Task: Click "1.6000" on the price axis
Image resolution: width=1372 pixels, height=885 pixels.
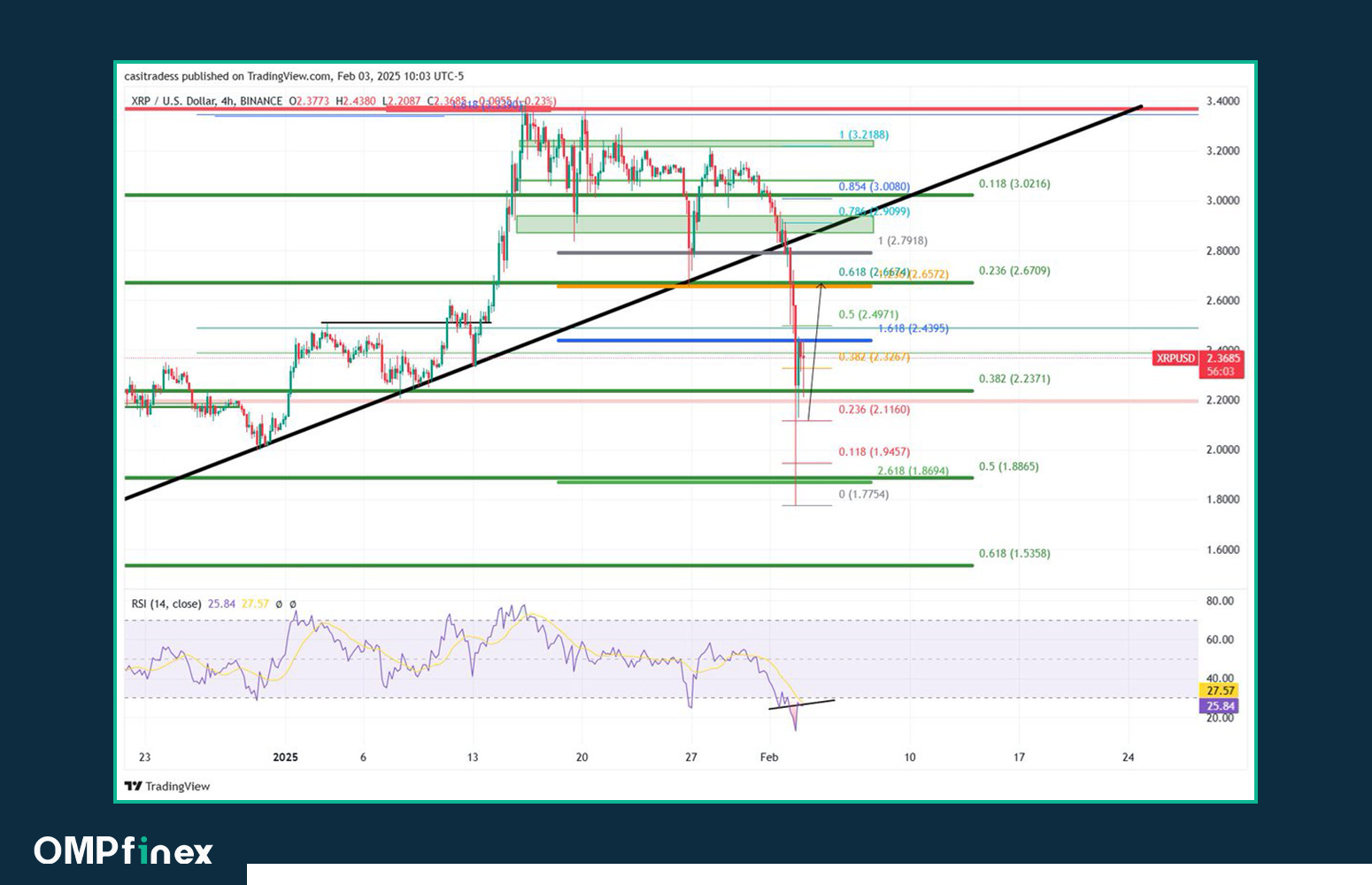Action: point(1222,550)
